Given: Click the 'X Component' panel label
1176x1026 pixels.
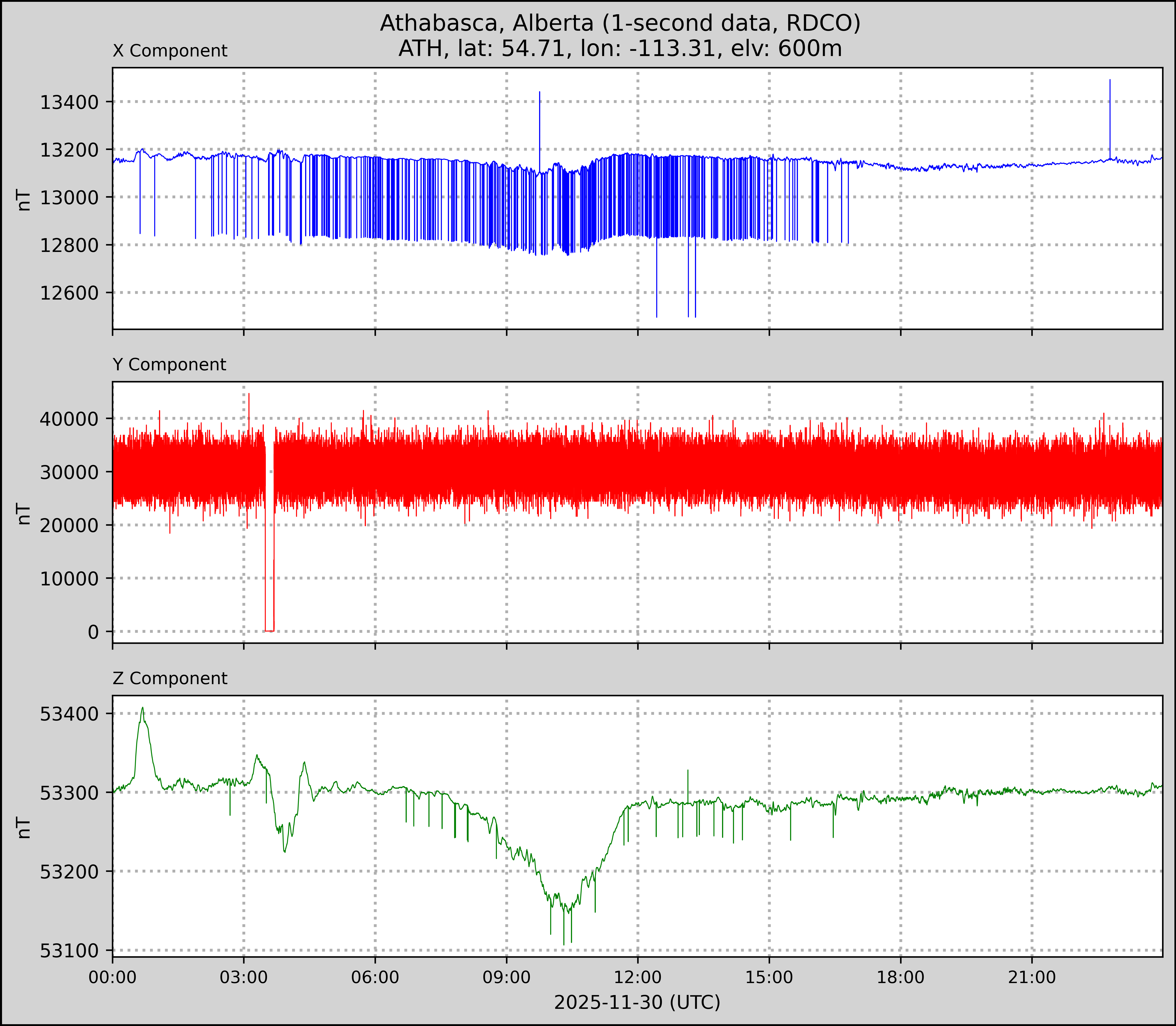Looking at the screenshot, I should 170,51.
